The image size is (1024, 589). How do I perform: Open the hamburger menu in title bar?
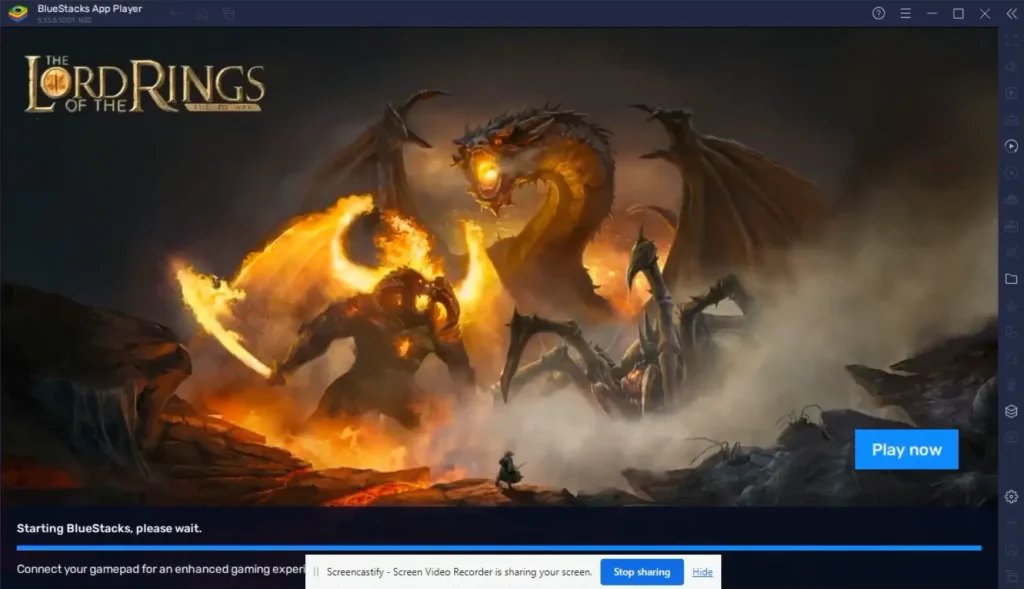(x=905, y=13)
